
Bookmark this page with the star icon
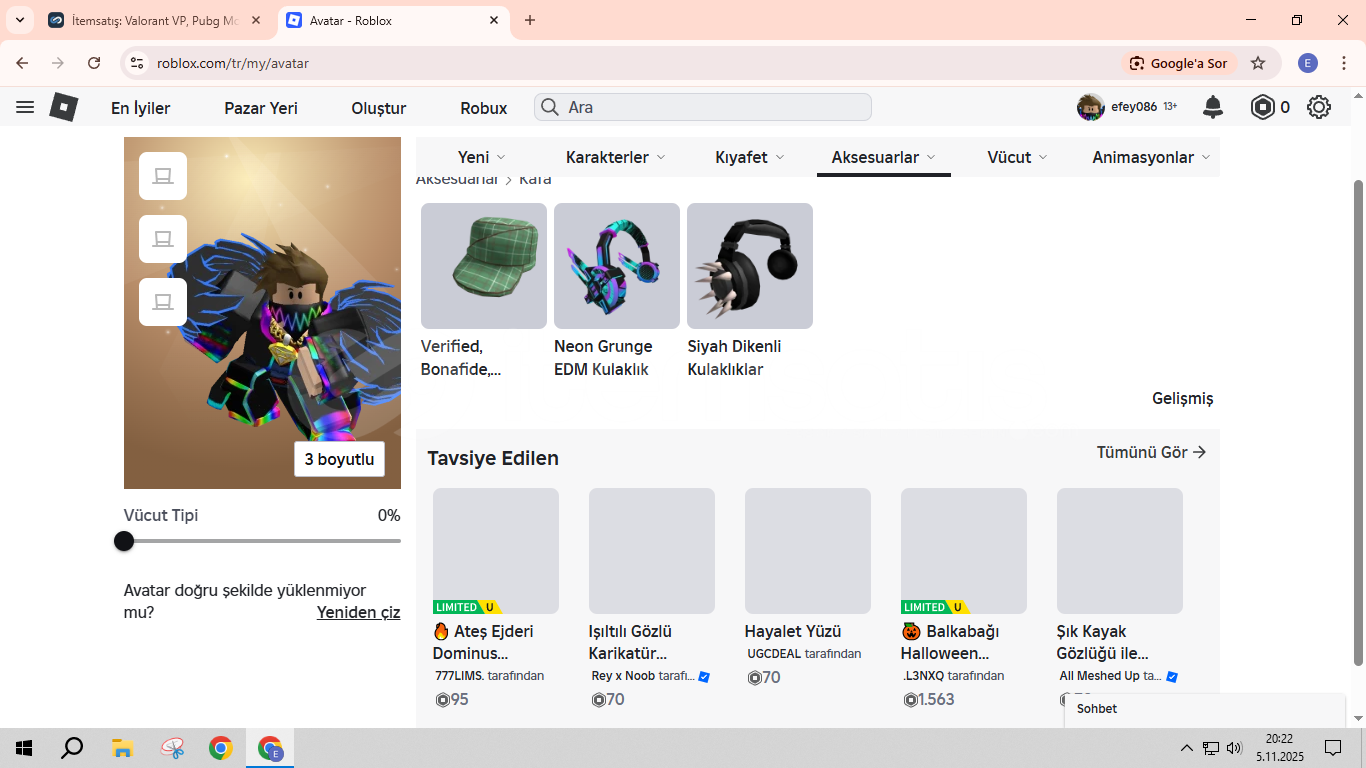(1258, 63)
